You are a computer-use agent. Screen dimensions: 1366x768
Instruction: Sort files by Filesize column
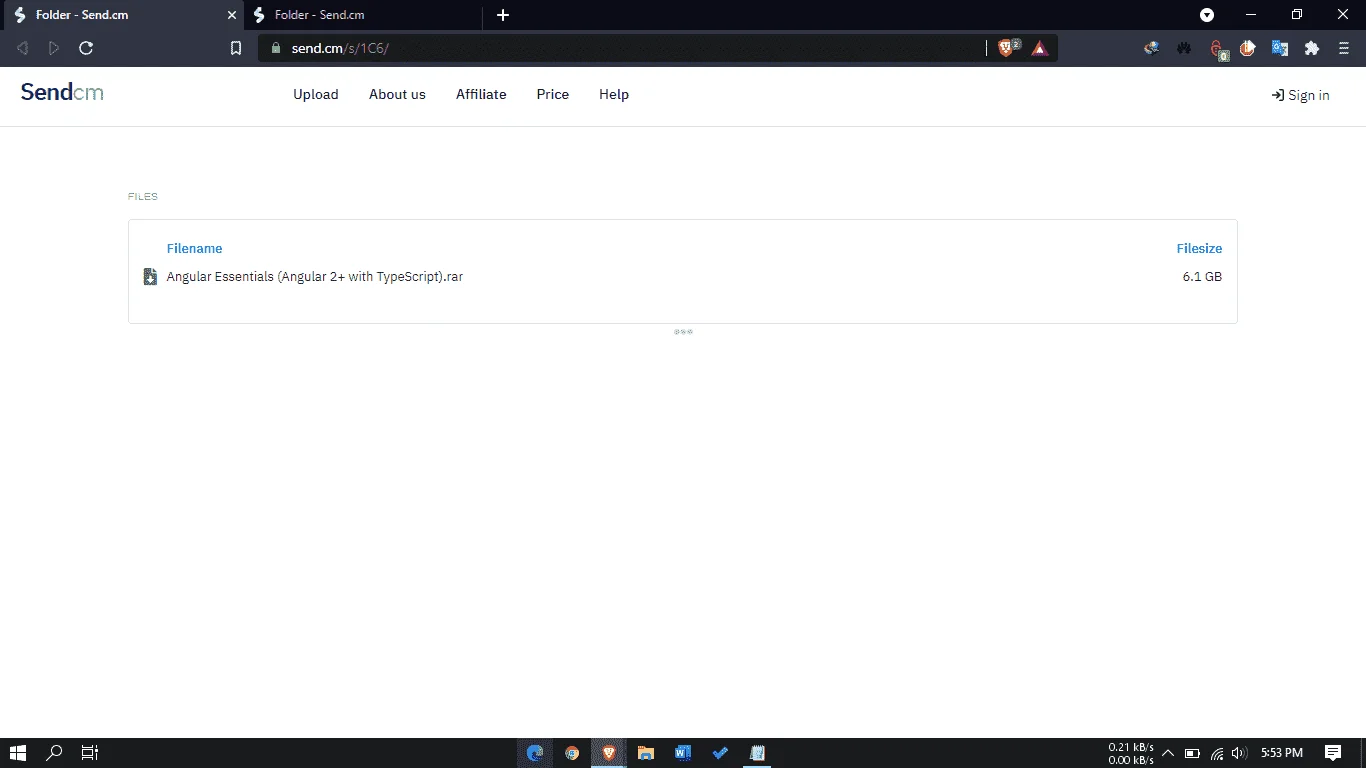pos(1199,248)
